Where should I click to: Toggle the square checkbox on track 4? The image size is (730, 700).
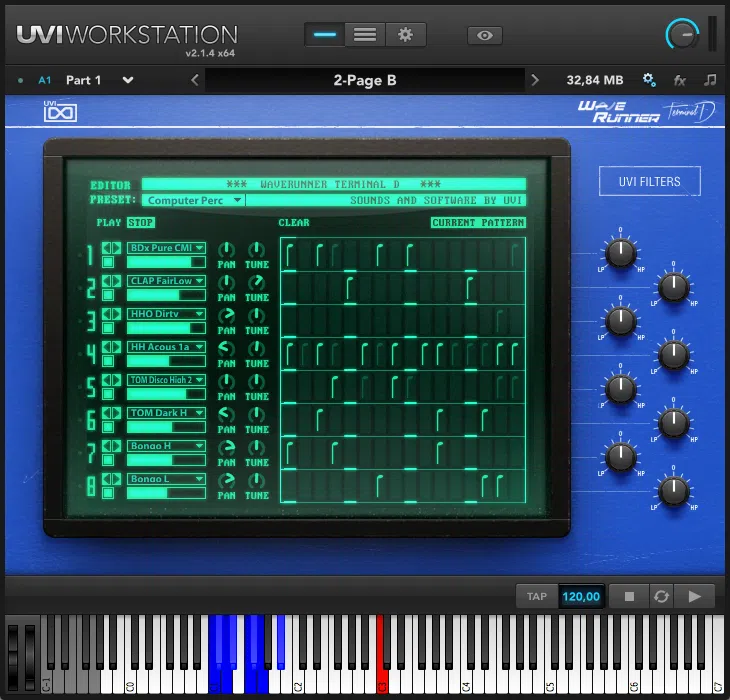[x=108, y=362]
